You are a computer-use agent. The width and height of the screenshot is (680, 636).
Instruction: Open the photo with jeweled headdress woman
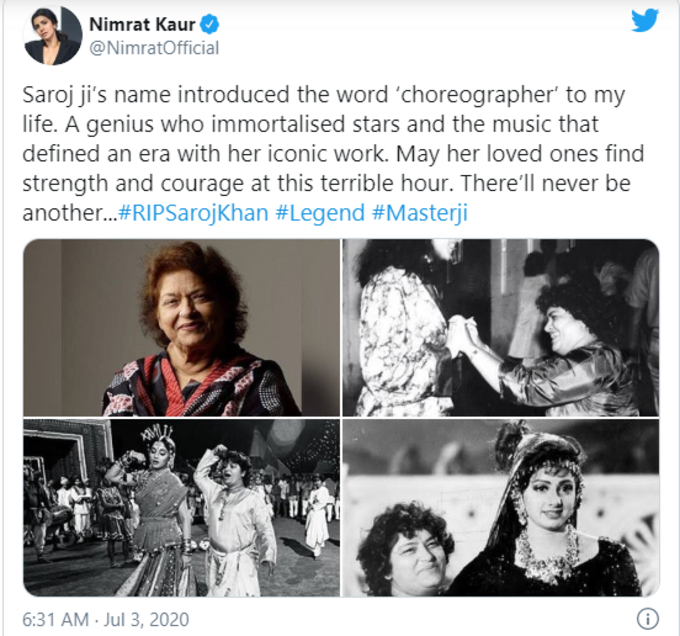pos(501,507)
